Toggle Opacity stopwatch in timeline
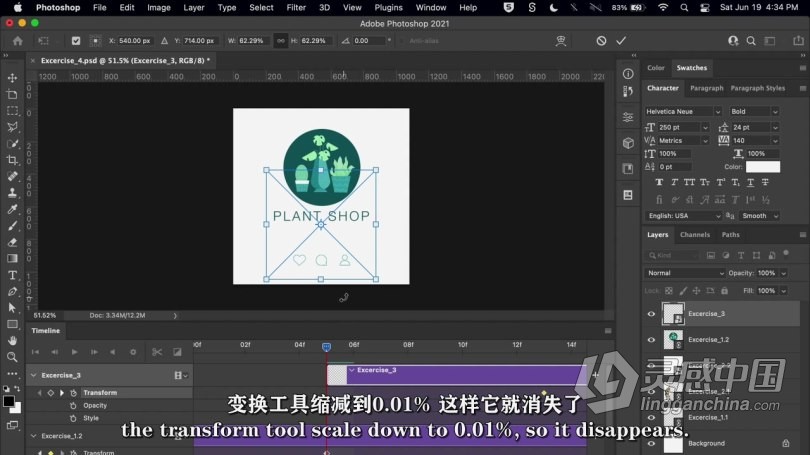This screenshot has width=810, height=455. [73, 406]
